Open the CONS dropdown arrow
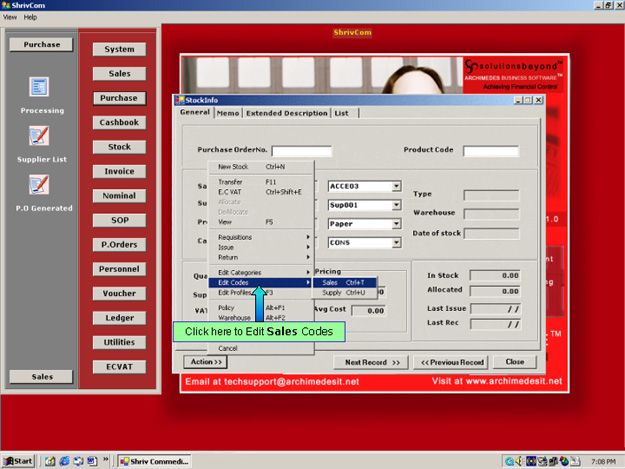Image resolution: width=625 pixels, height=469 pixels. point(396,242)
